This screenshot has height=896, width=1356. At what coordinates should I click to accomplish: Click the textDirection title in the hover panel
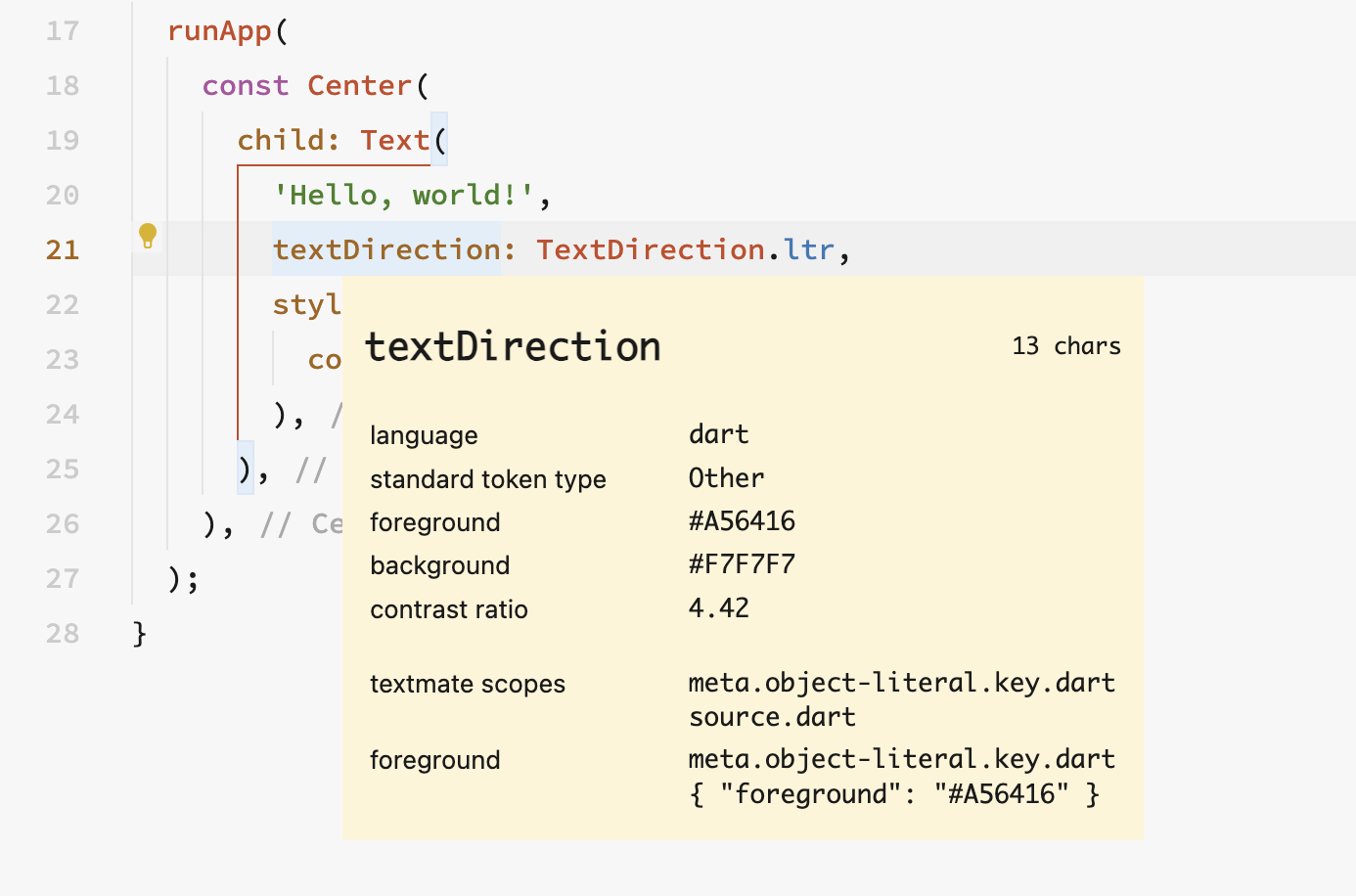(514, 345)
